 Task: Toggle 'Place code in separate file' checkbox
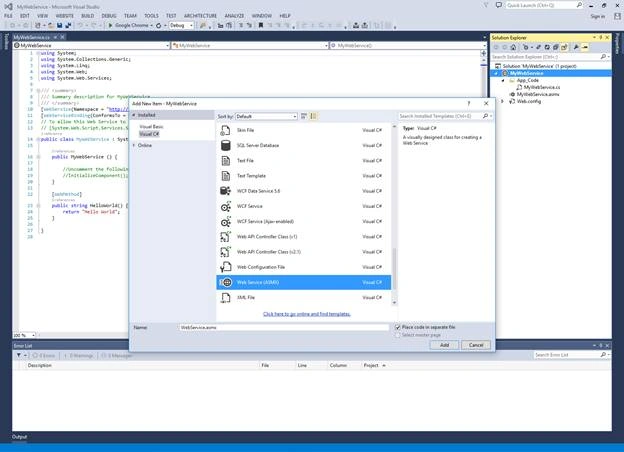398,327
